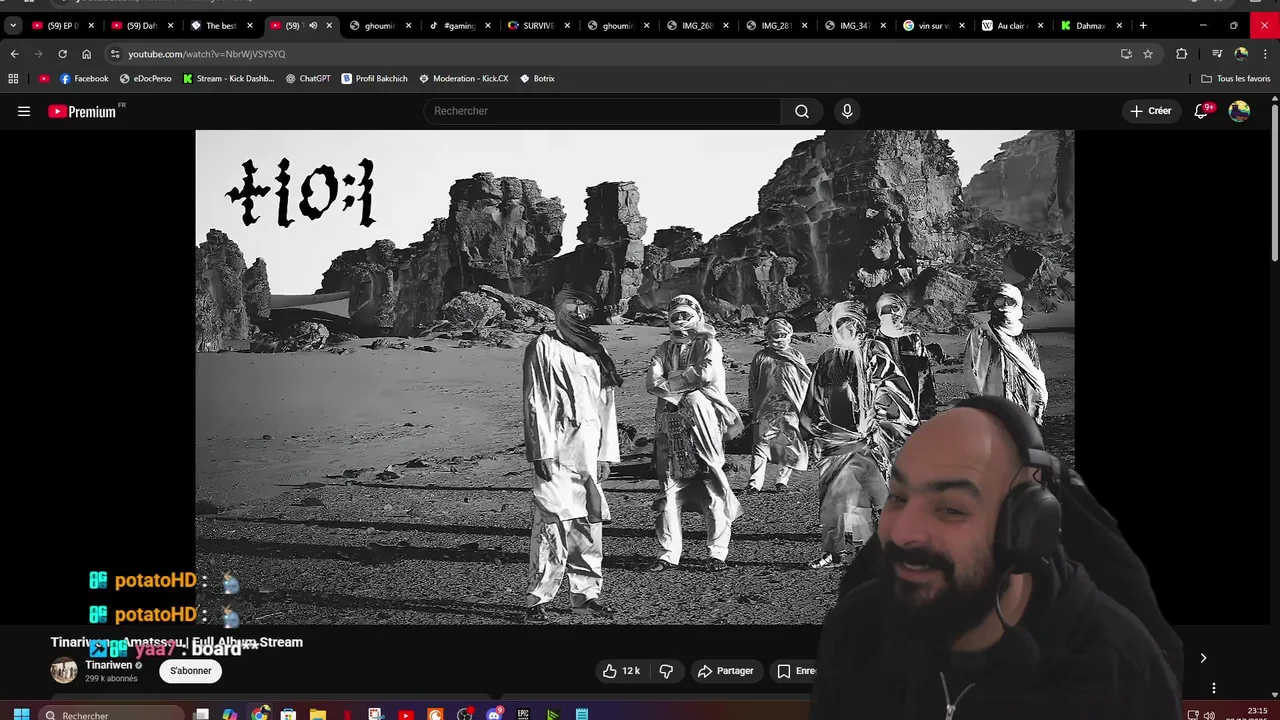Open Tinariwen channel name link

tap(108, 665)
